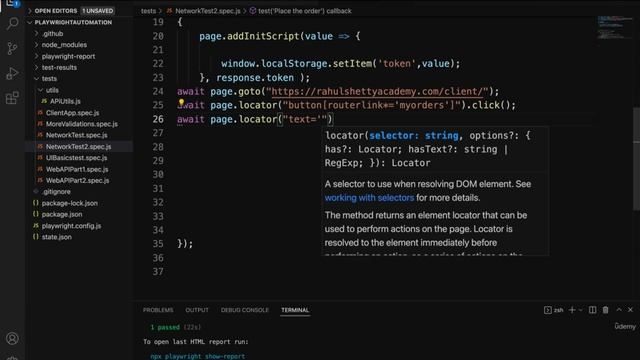
Task: Open ClientApp.spec.js file
Action: [x=72, y=113]
